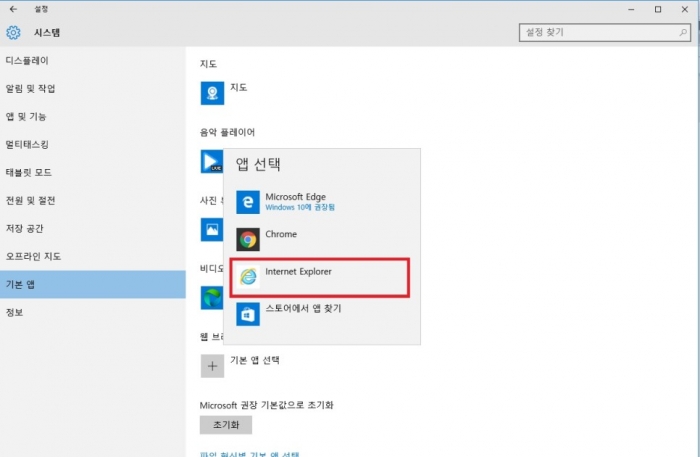Screen dimensions: 700x457
Task: Go back with the arrow button
Action: click(x=13, y=9)
